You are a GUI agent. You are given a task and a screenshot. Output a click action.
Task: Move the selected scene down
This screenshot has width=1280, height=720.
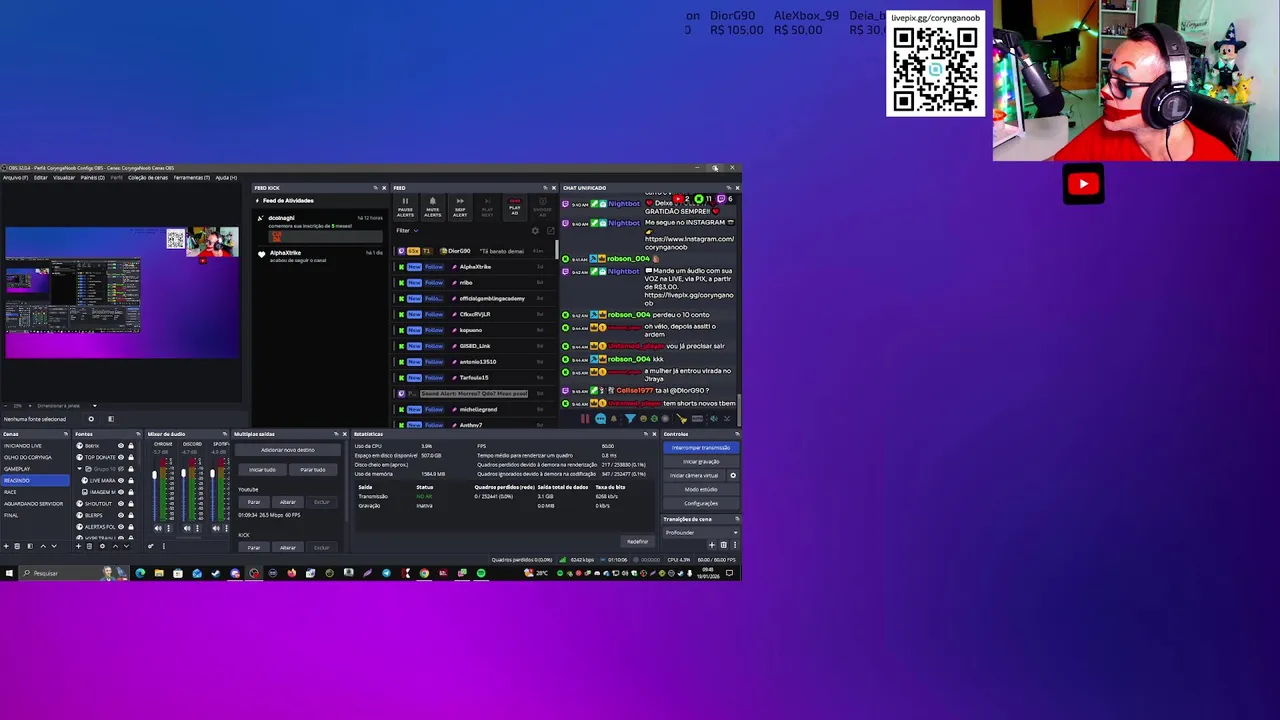pyautogui.click(x=54, y=546)
